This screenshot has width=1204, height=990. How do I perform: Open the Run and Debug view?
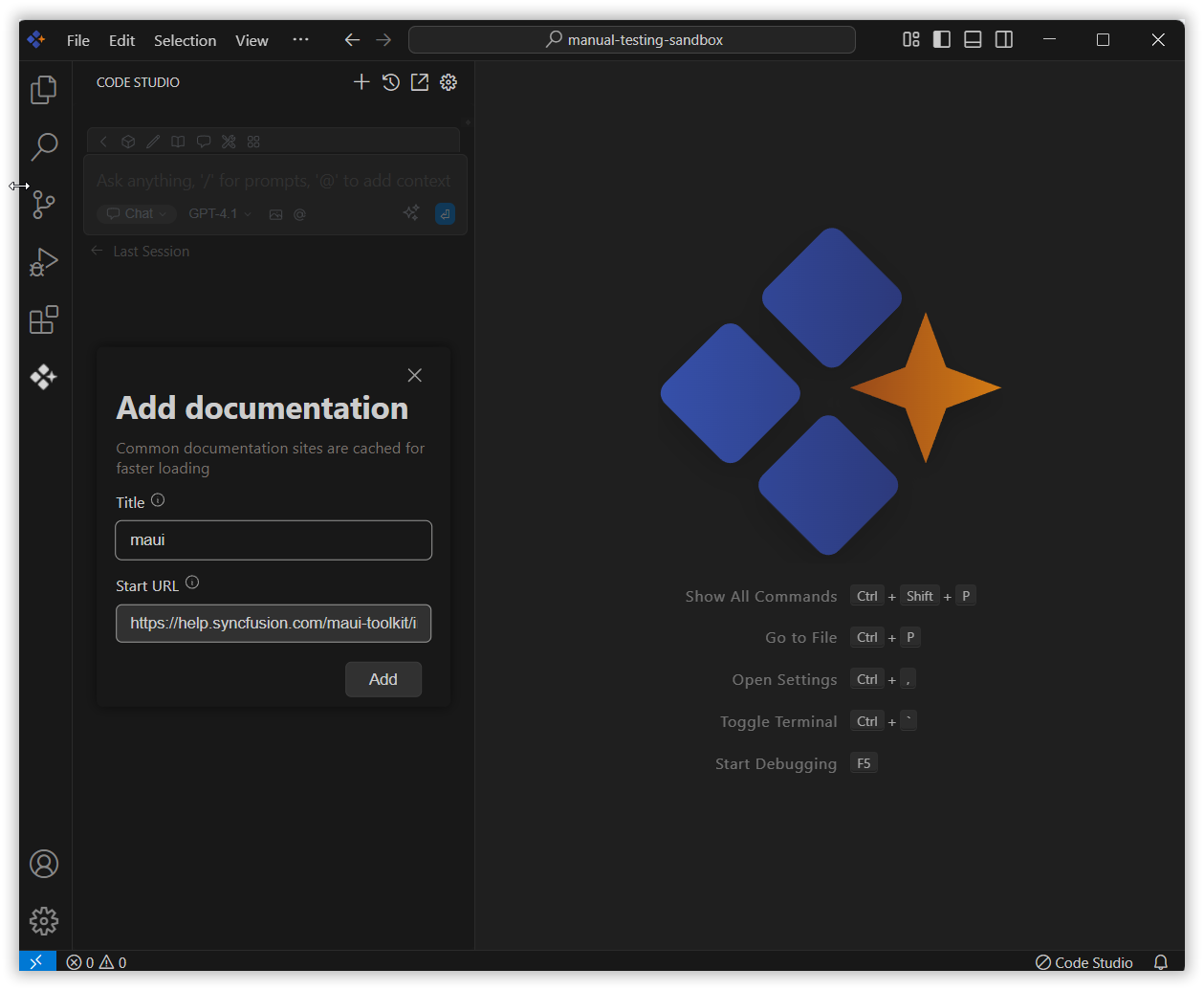(x=44, y=262)
